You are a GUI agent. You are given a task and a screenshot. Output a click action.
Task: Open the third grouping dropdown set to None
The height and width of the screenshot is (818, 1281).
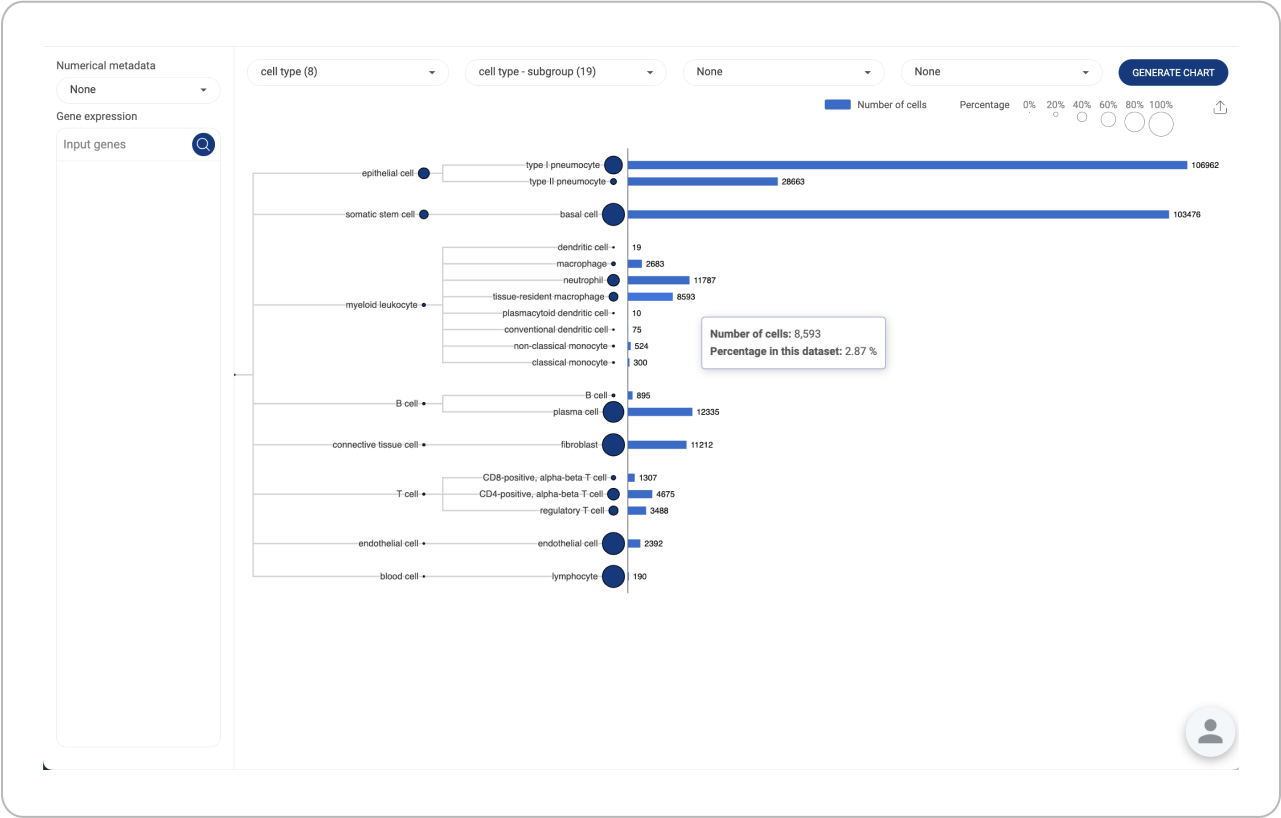pos(783,72)
